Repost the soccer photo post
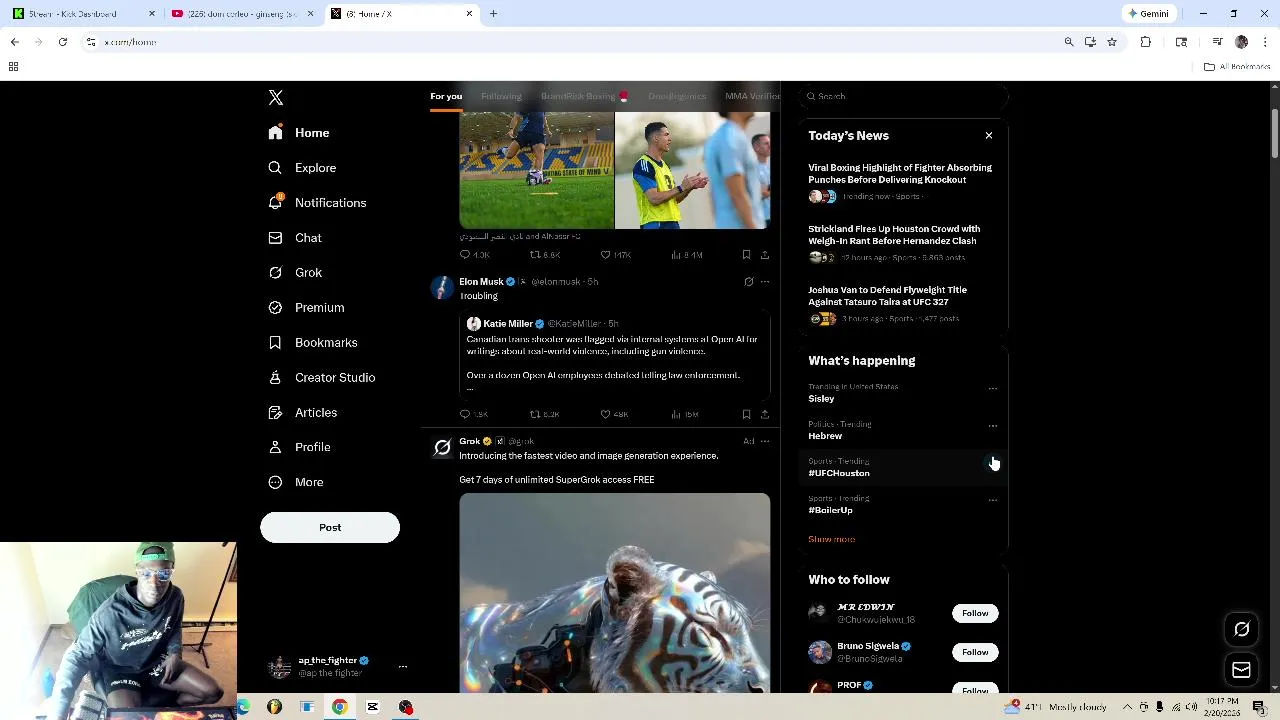The width and height of the screenshot is (1280, 720). [x=545, y=255]
